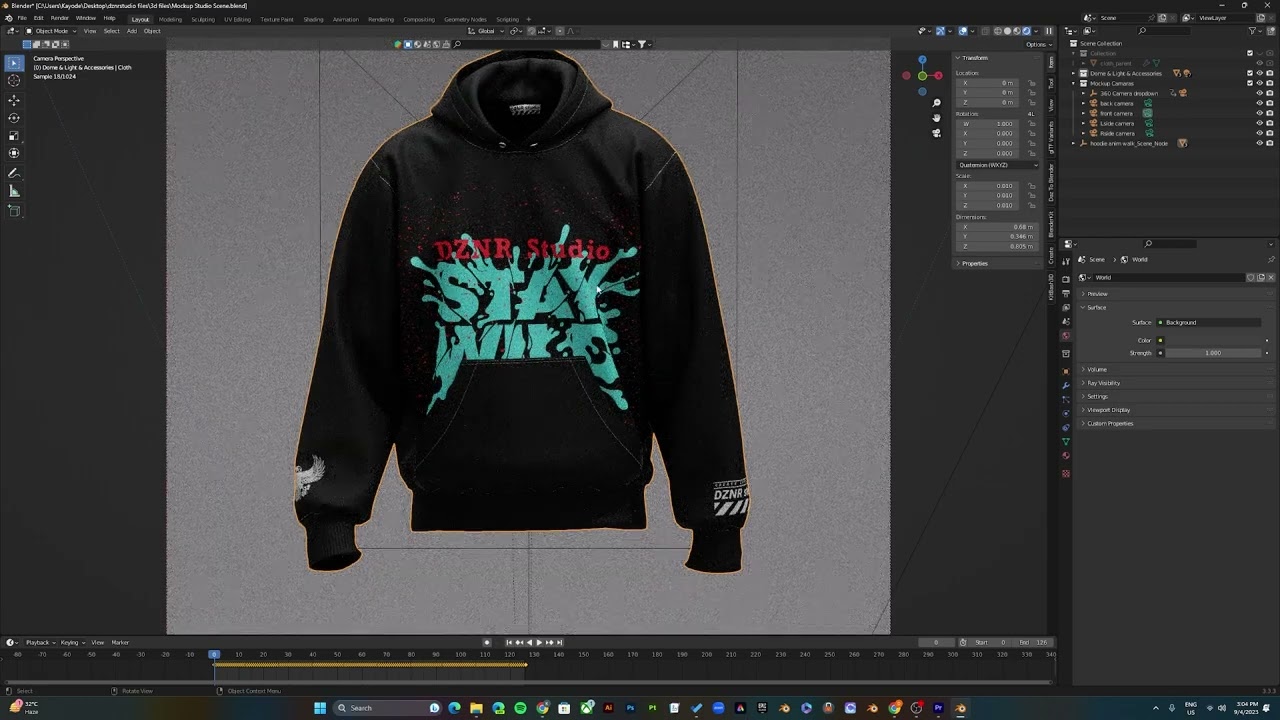The width and height of the screenshot is (1280, 720).
Task: Open the Texture properties checker tab
Action: 1066,473
